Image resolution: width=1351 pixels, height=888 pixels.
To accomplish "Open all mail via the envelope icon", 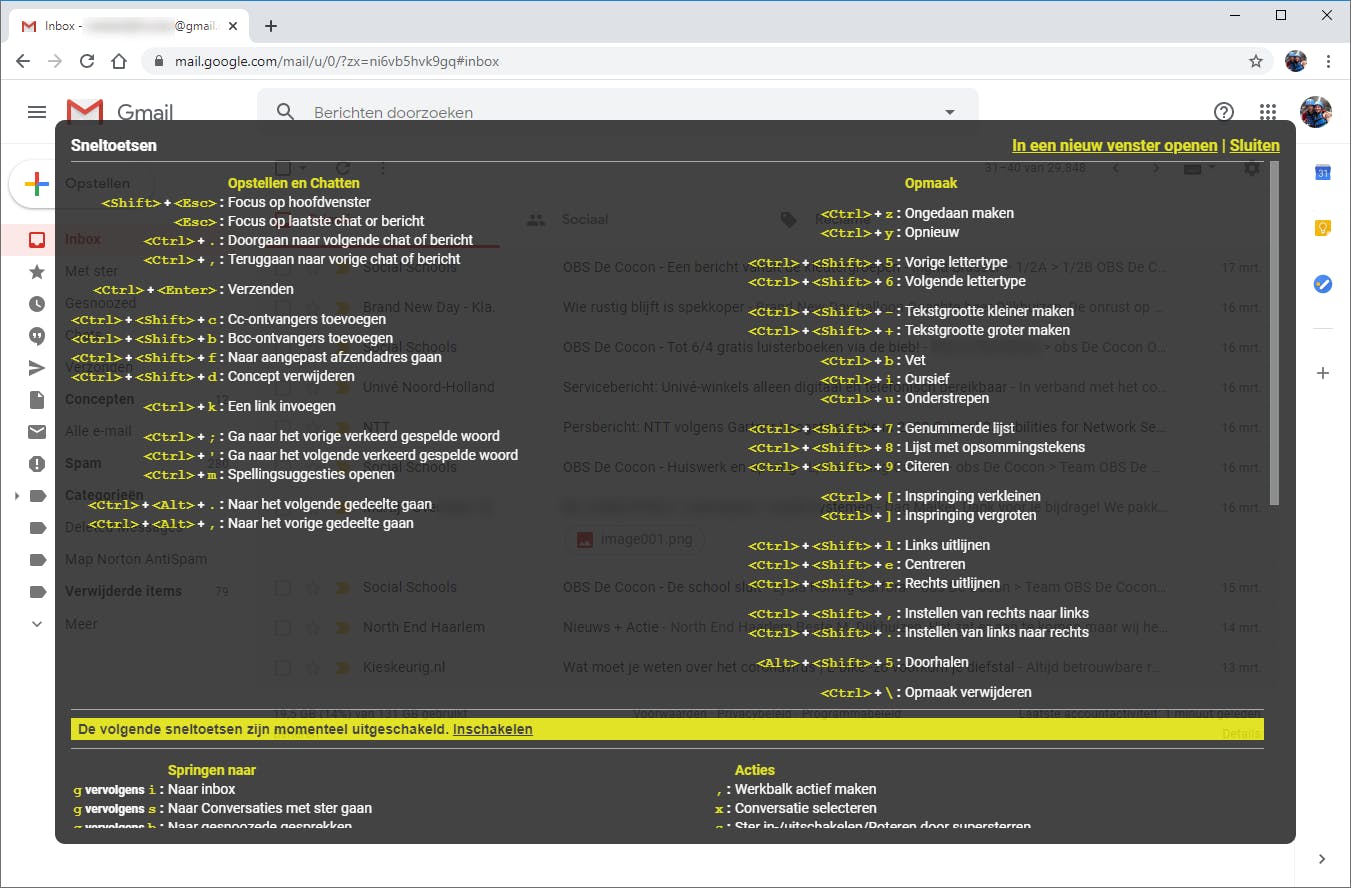I will coord(37,431).
